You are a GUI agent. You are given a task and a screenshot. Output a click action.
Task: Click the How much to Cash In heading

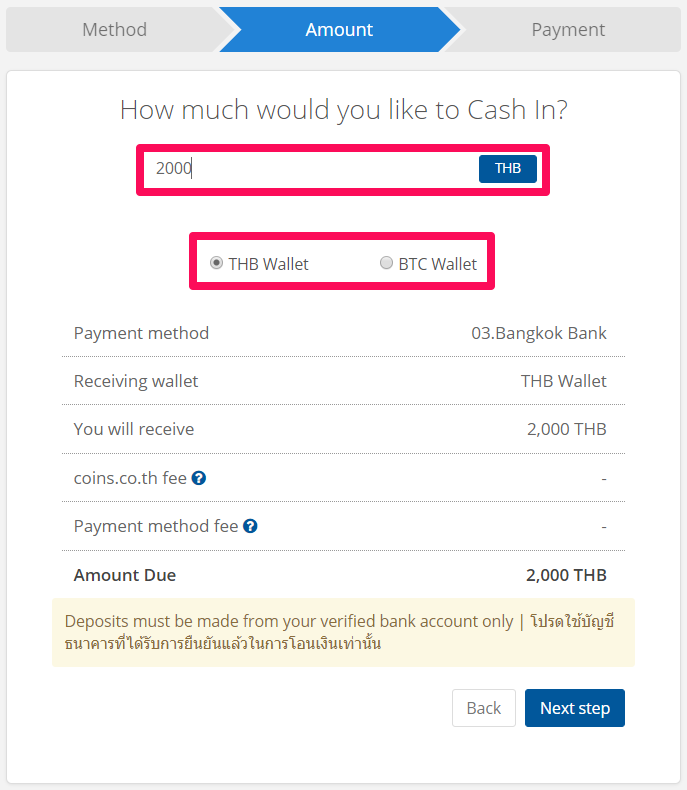coord(344,110)
